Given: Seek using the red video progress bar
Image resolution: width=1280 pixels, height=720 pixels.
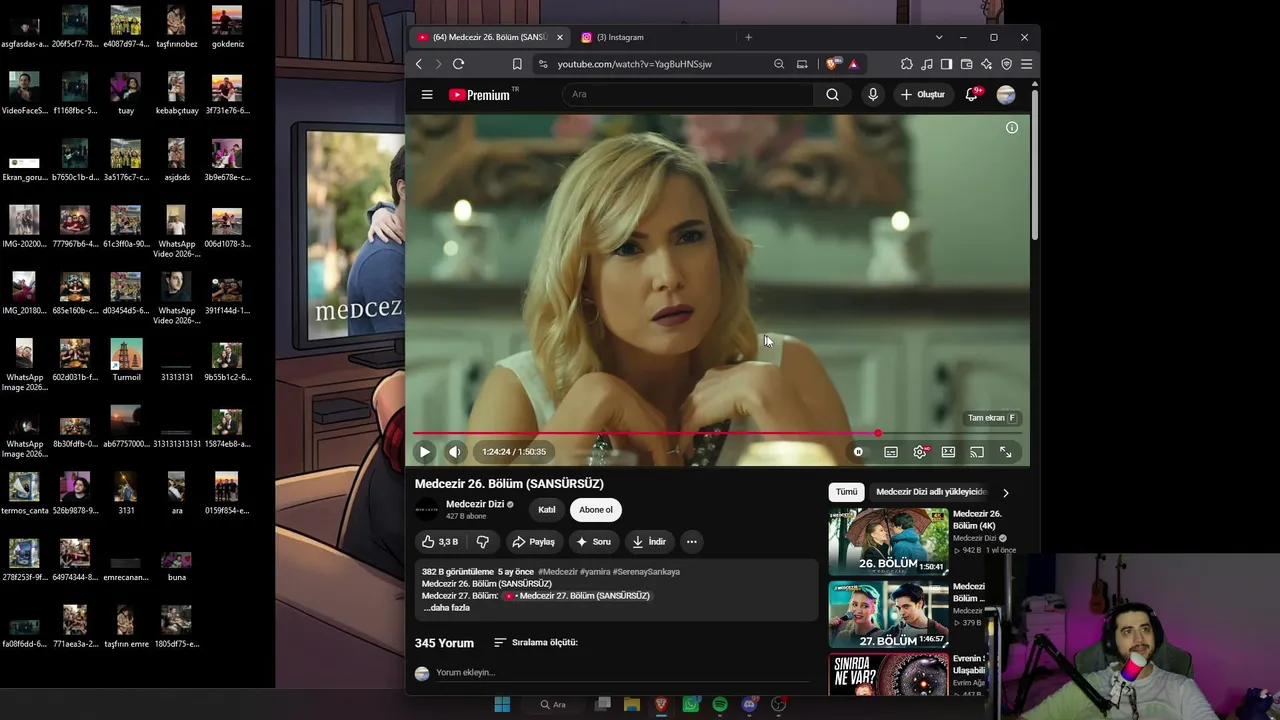Looking at the screenshot, I should (x=718, y=434).
